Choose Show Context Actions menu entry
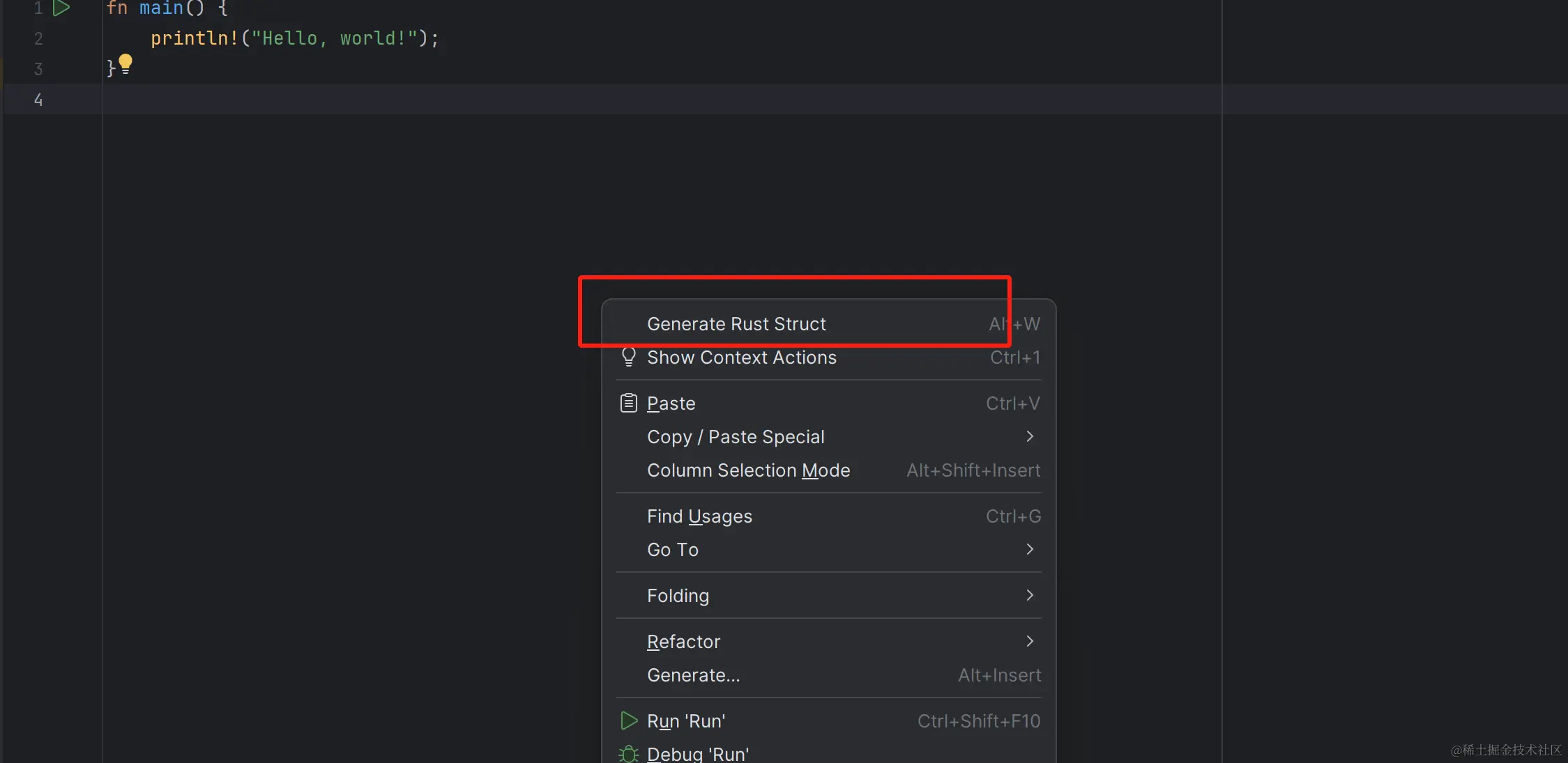This screenshot has height=763, width=1568. tap(741, 357)
